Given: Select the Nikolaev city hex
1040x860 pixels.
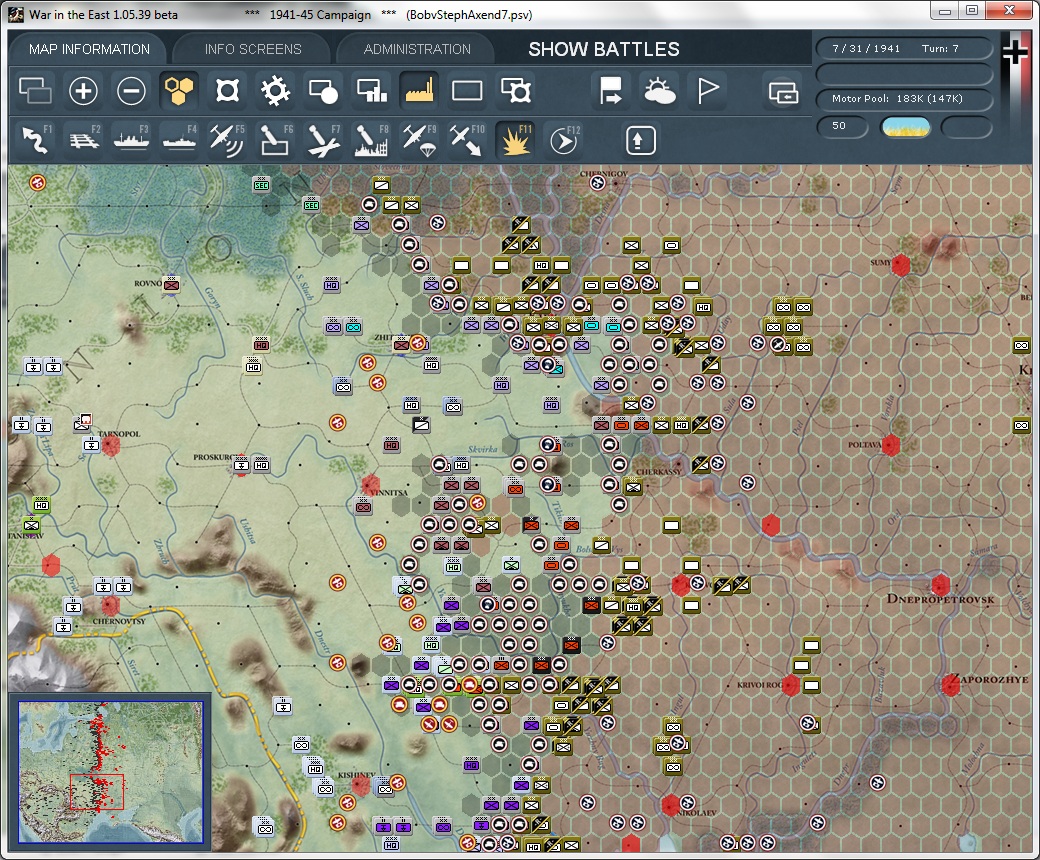Looking at the screenshot, I should pyautogui.click(x=671, y=805).
